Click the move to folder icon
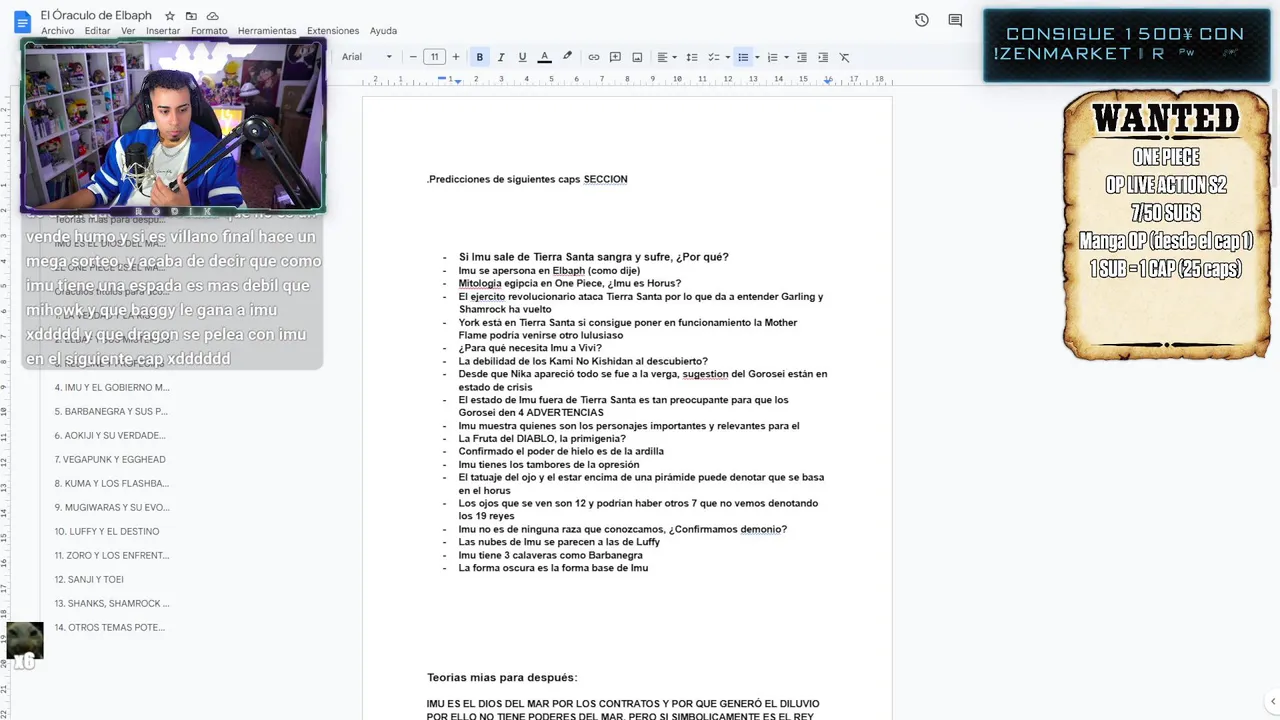 pos(191,16)
